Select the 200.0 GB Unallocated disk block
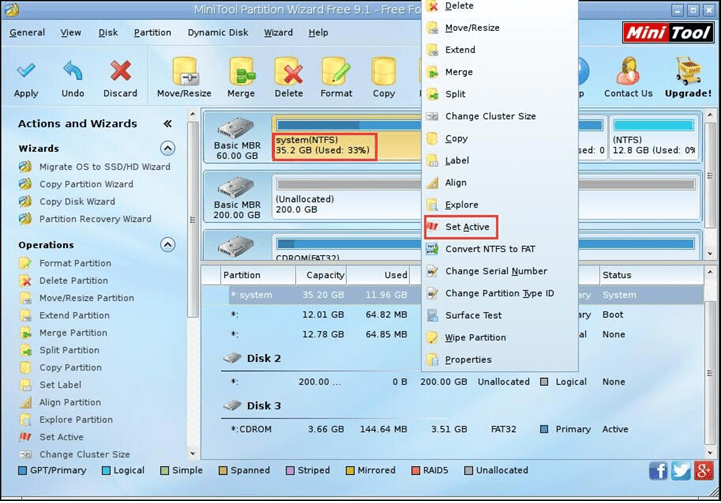Image resolution: width=721 pixels, height=503 pixels. [347, 198]
